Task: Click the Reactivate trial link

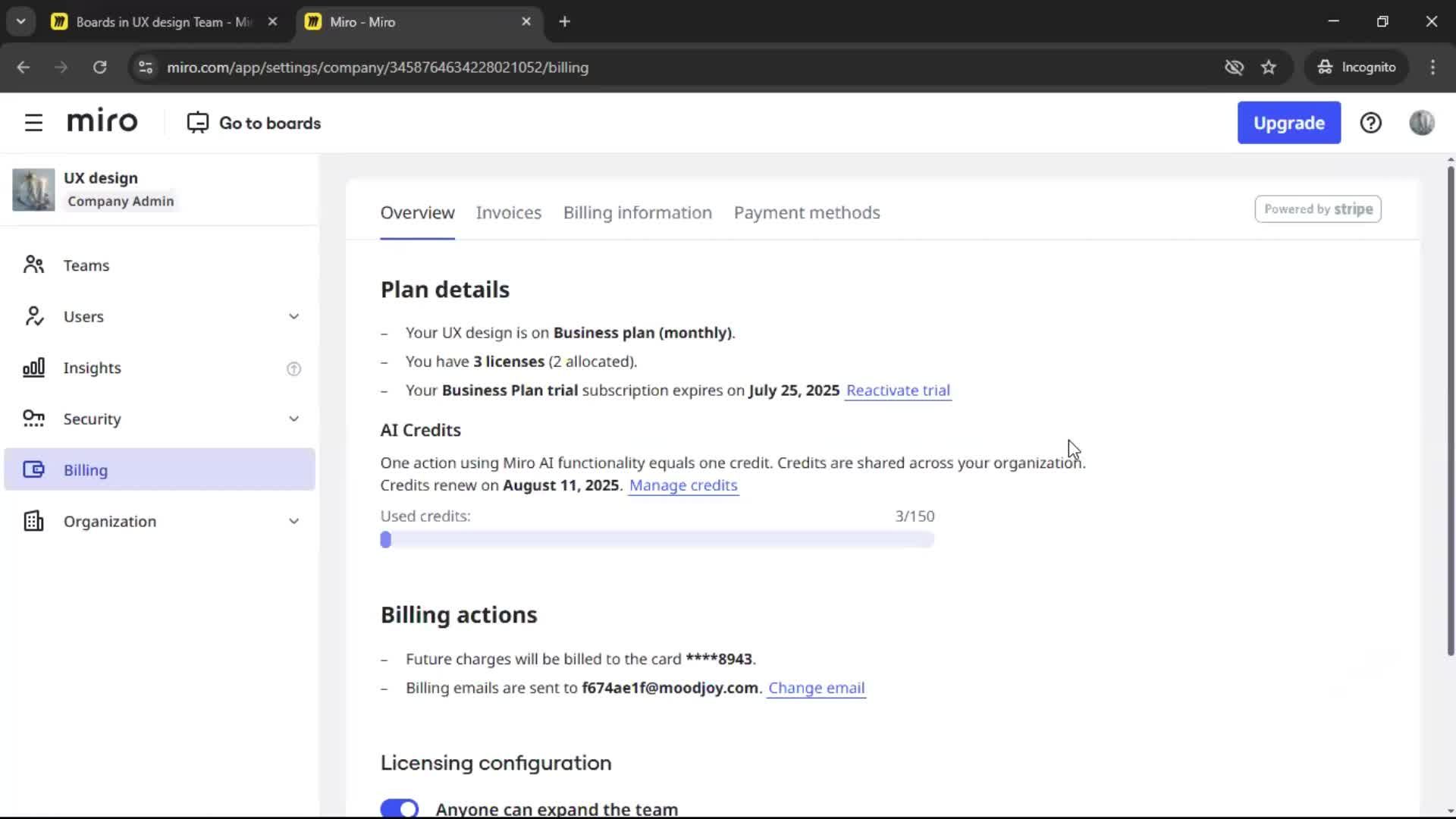Action: 898,391
